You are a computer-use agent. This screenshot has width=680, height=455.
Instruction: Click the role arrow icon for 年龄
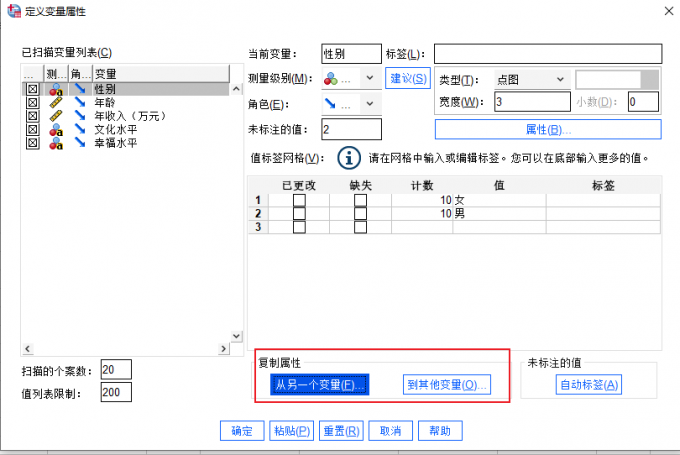[x=80, y=102]
